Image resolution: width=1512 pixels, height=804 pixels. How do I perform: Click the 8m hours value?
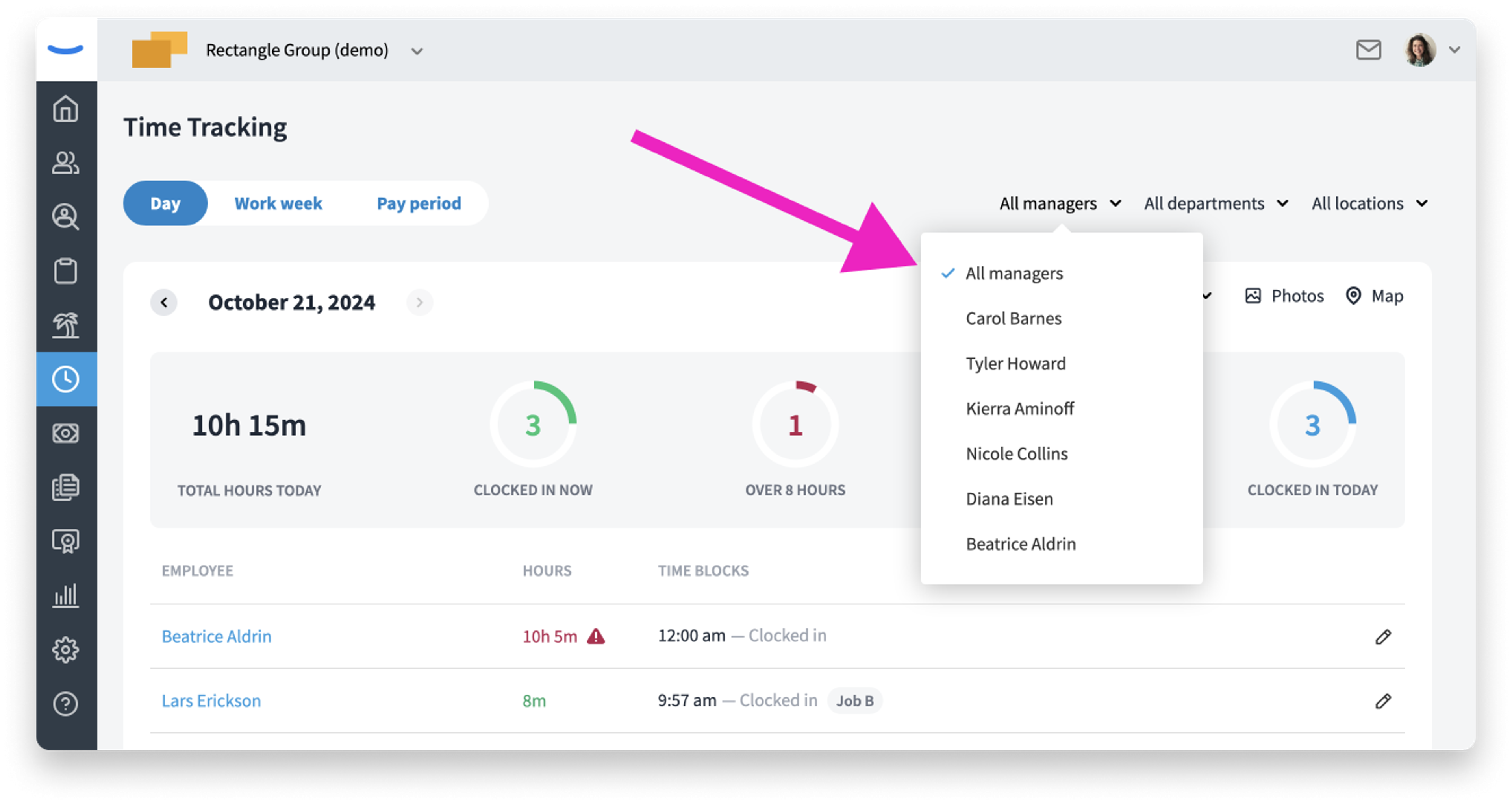coord(534,701)
